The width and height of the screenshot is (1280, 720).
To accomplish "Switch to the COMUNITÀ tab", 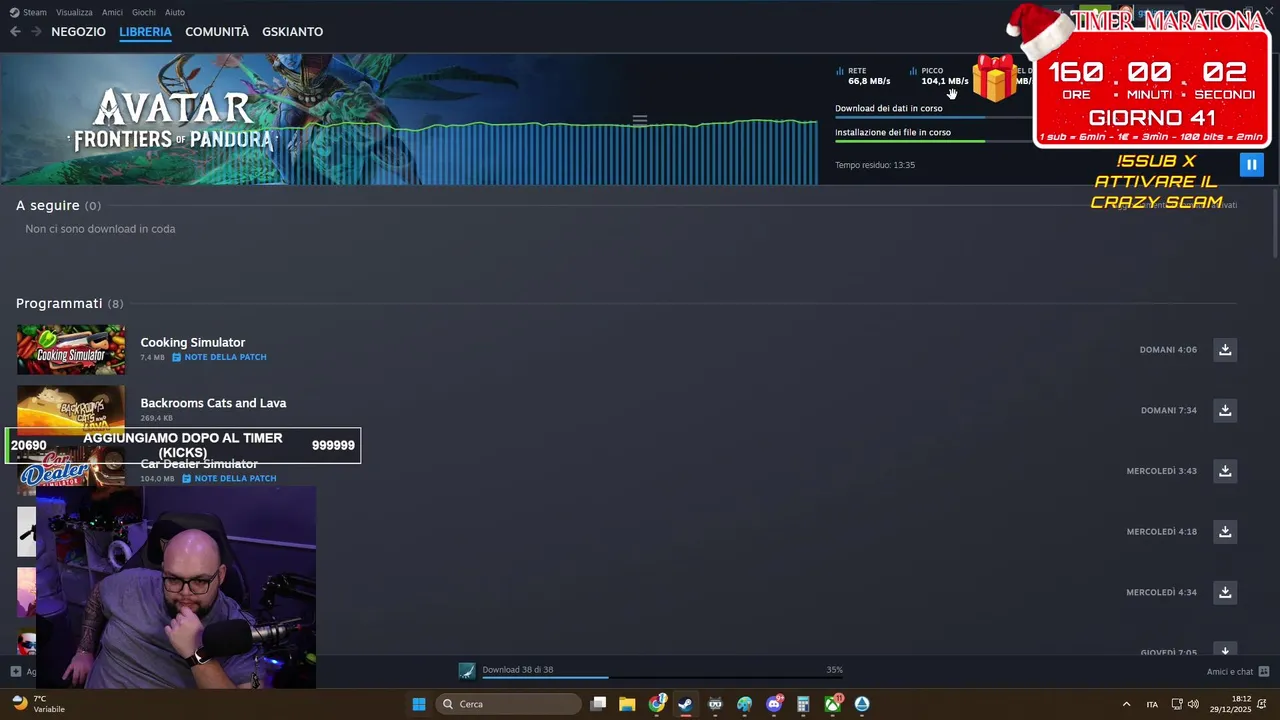I will [217, 32].
